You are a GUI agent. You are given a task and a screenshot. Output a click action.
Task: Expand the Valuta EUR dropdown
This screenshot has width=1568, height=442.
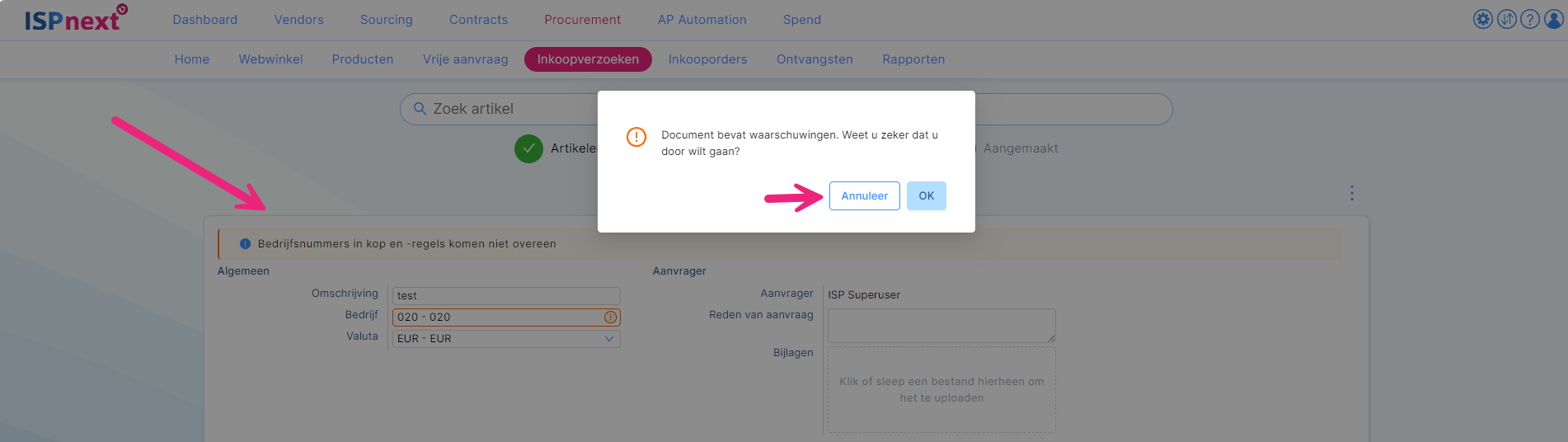click(506, 339)
